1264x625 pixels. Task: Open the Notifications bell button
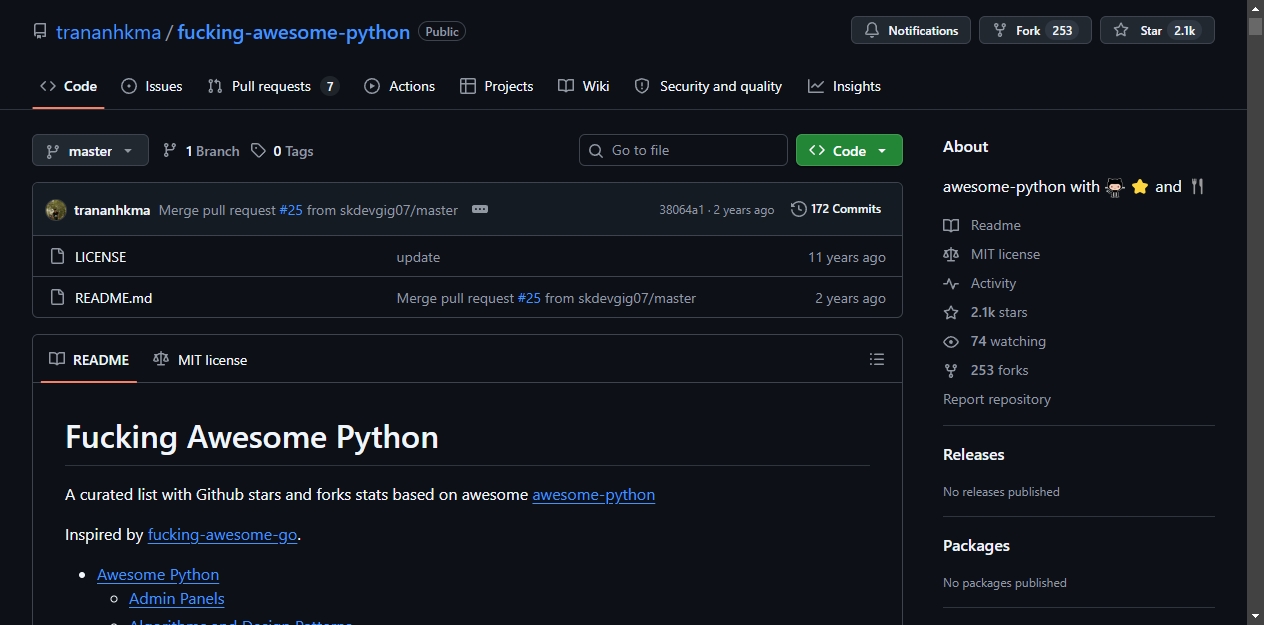(x=911, y=30)
